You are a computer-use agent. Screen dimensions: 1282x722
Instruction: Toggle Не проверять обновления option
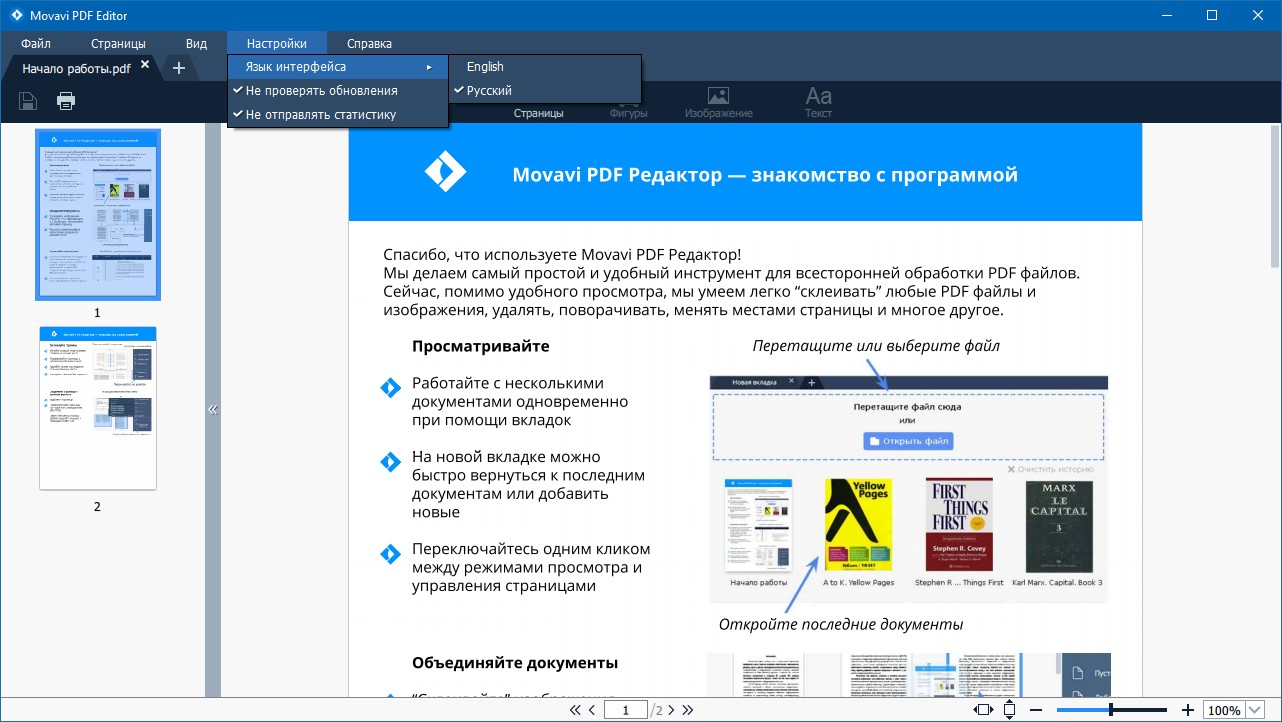[338, 90]
